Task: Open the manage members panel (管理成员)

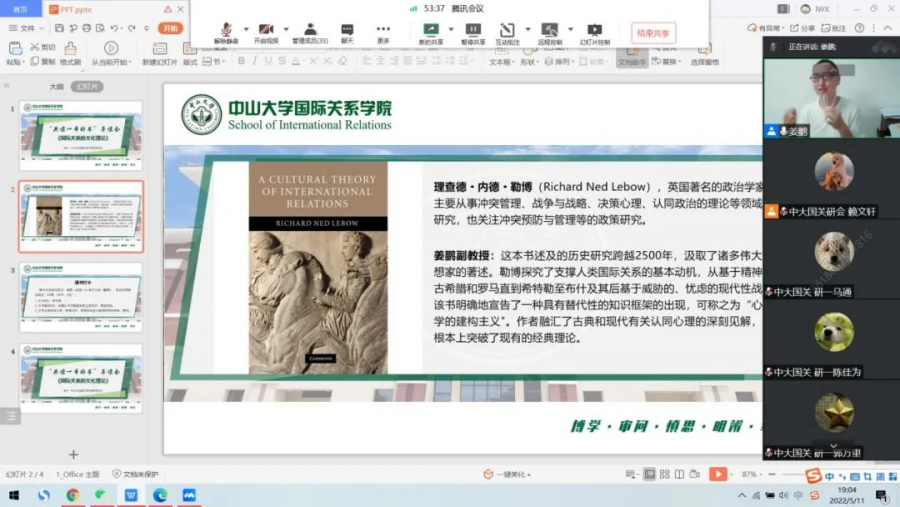Action: tap(310, 30)
